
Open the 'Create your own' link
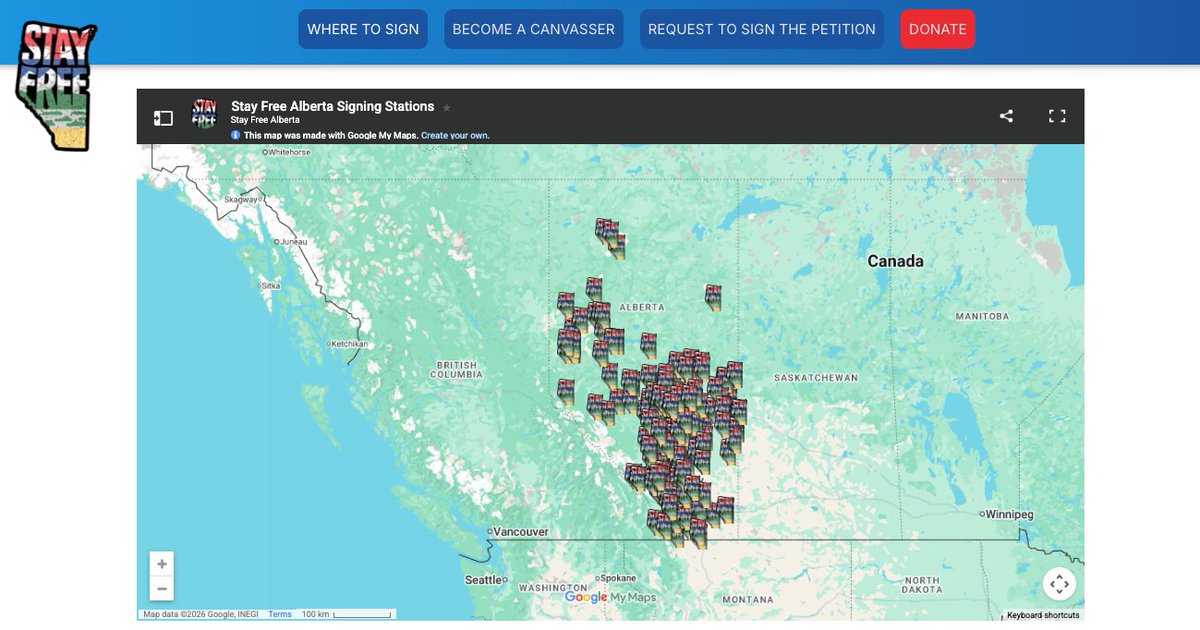tap(455, 135)
